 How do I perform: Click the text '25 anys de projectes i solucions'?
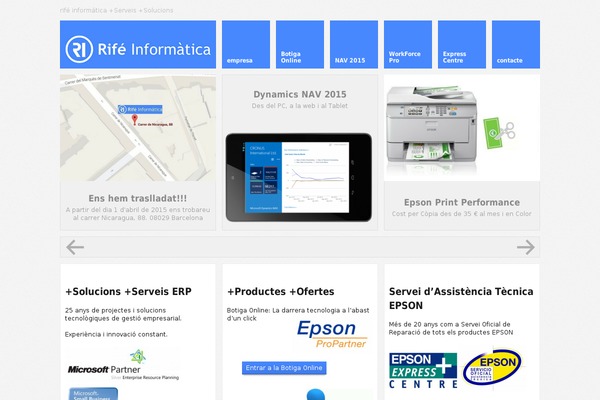[x=115, y=310]
